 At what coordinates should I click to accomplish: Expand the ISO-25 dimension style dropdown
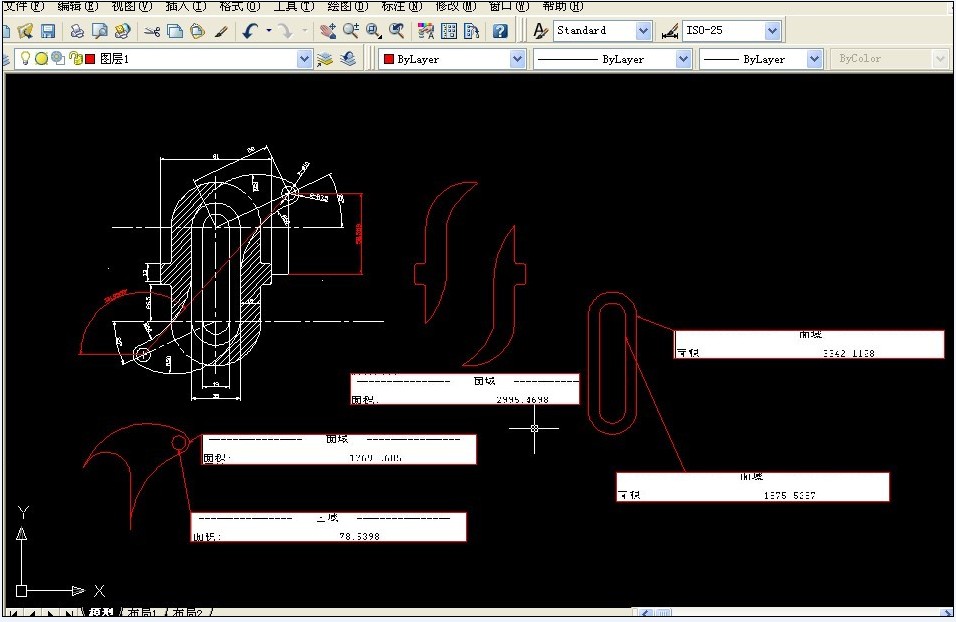point(772,30)
